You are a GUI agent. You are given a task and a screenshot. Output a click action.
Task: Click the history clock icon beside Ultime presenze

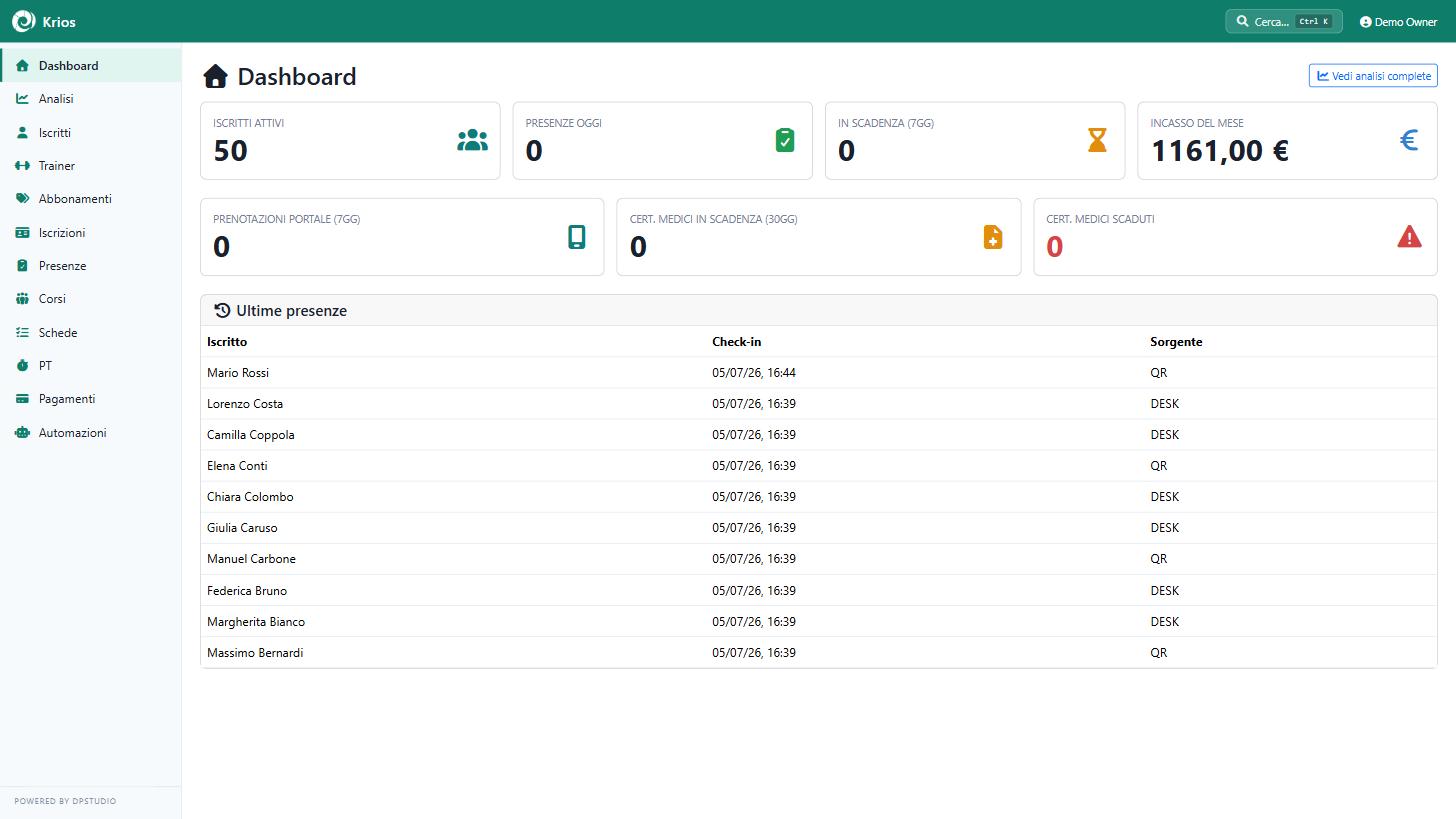[222, 311]
